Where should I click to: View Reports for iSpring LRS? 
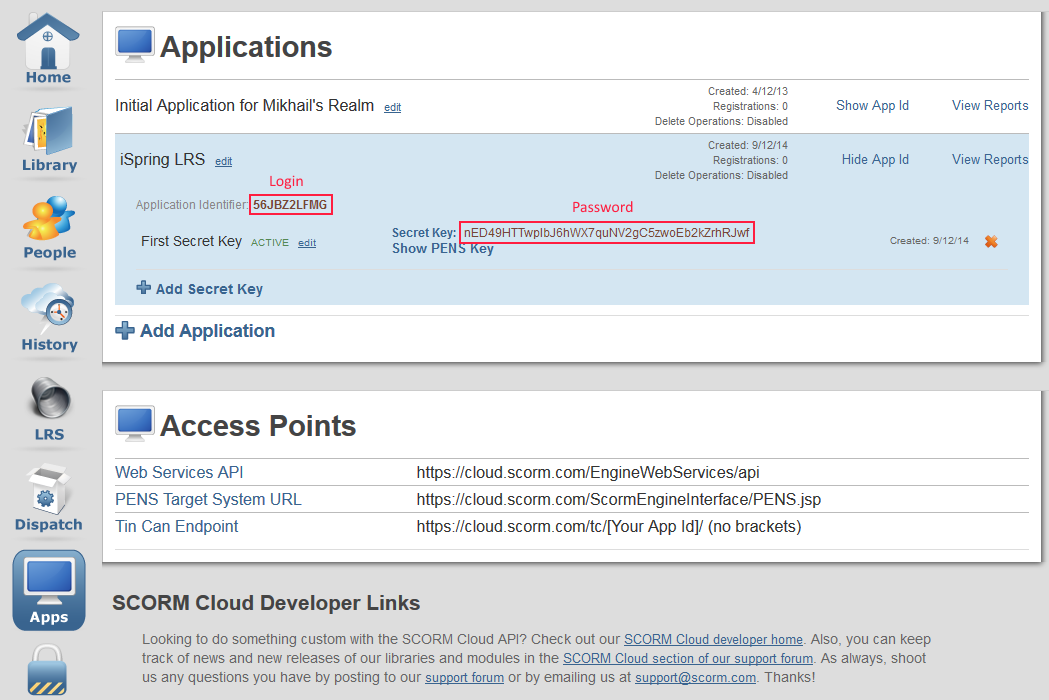pyautogui.click(x=989, y=159)
